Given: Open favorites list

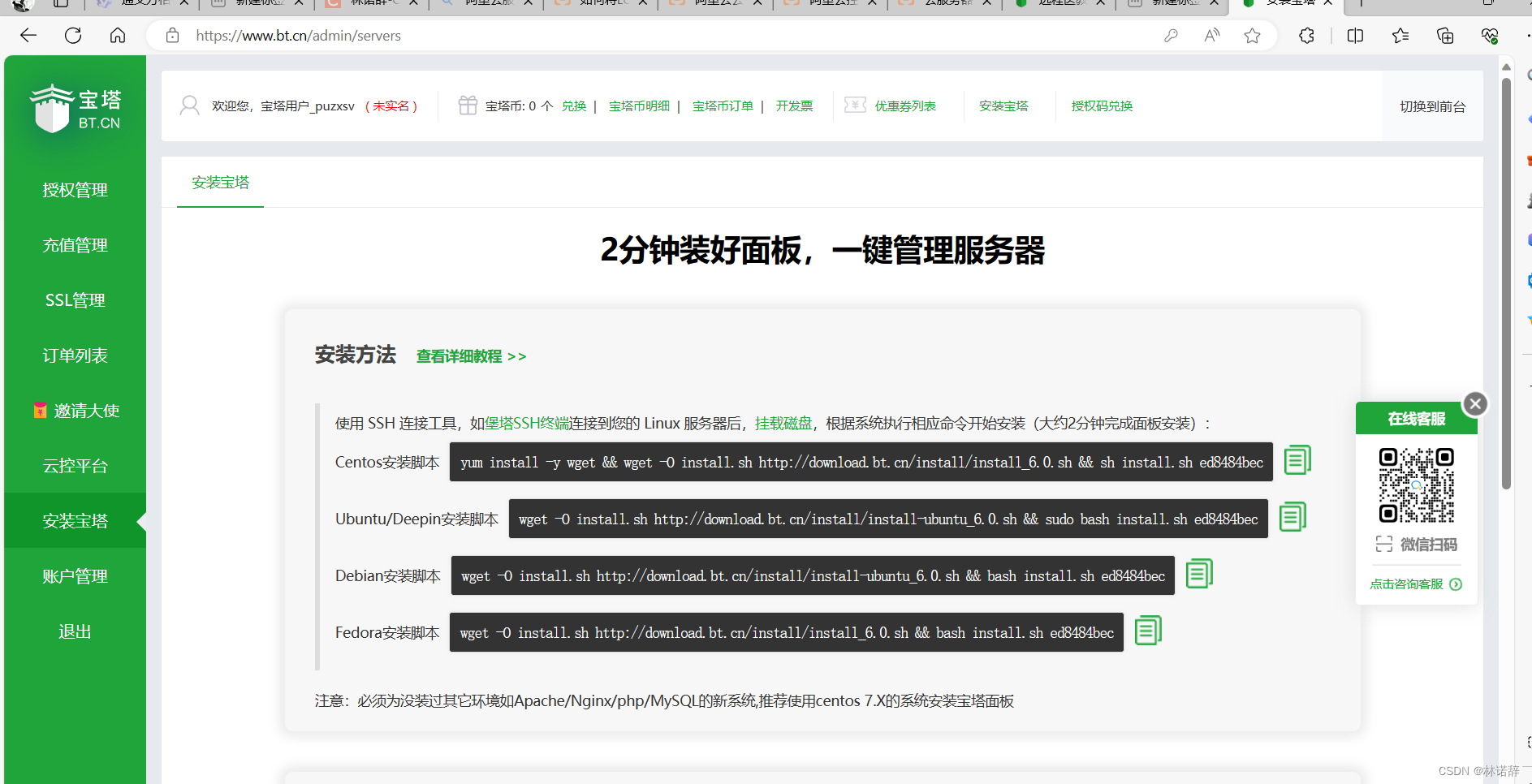Looking at the screenshot, I should [x=1400, y=36].
